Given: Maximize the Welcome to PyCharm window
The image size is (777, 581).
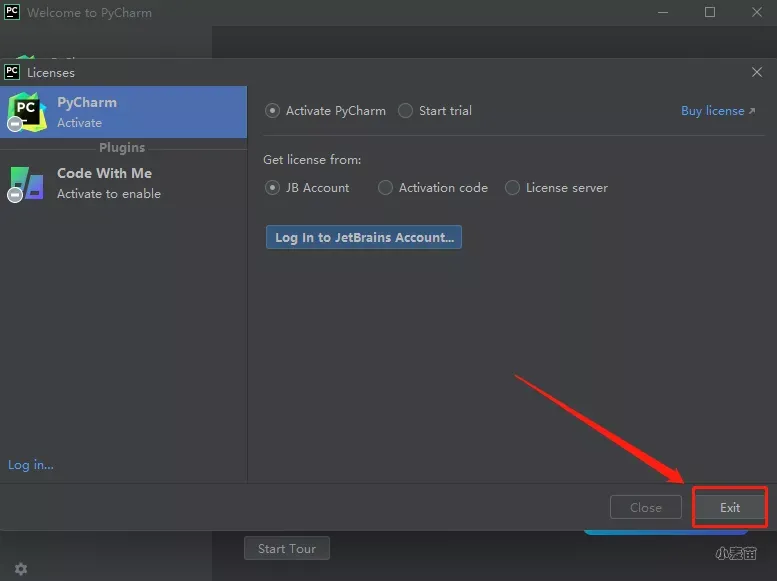Looking at the screenshot, I should tap(710, 13).
